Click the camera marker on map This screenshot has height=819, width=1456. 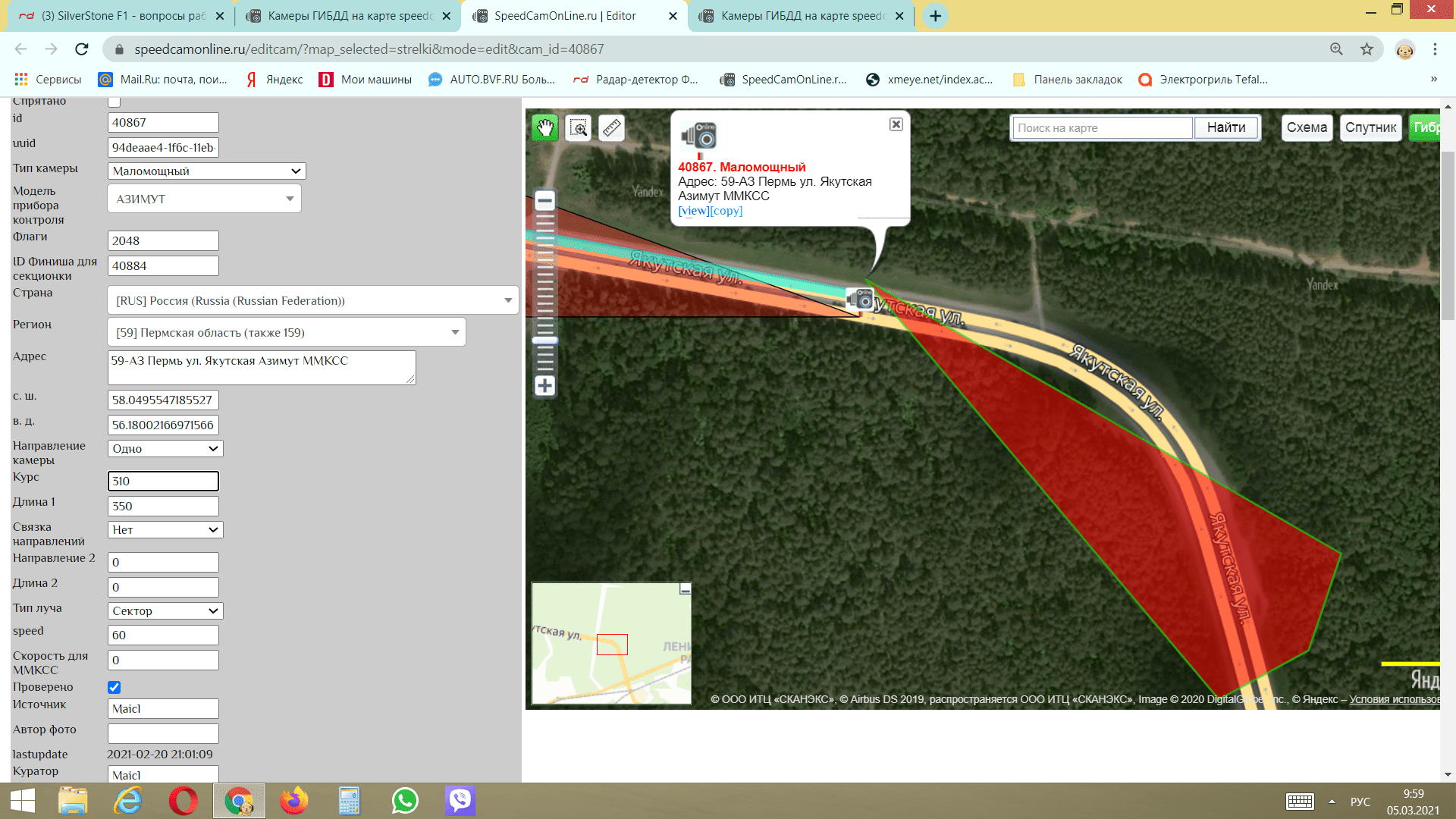(861, 299)
